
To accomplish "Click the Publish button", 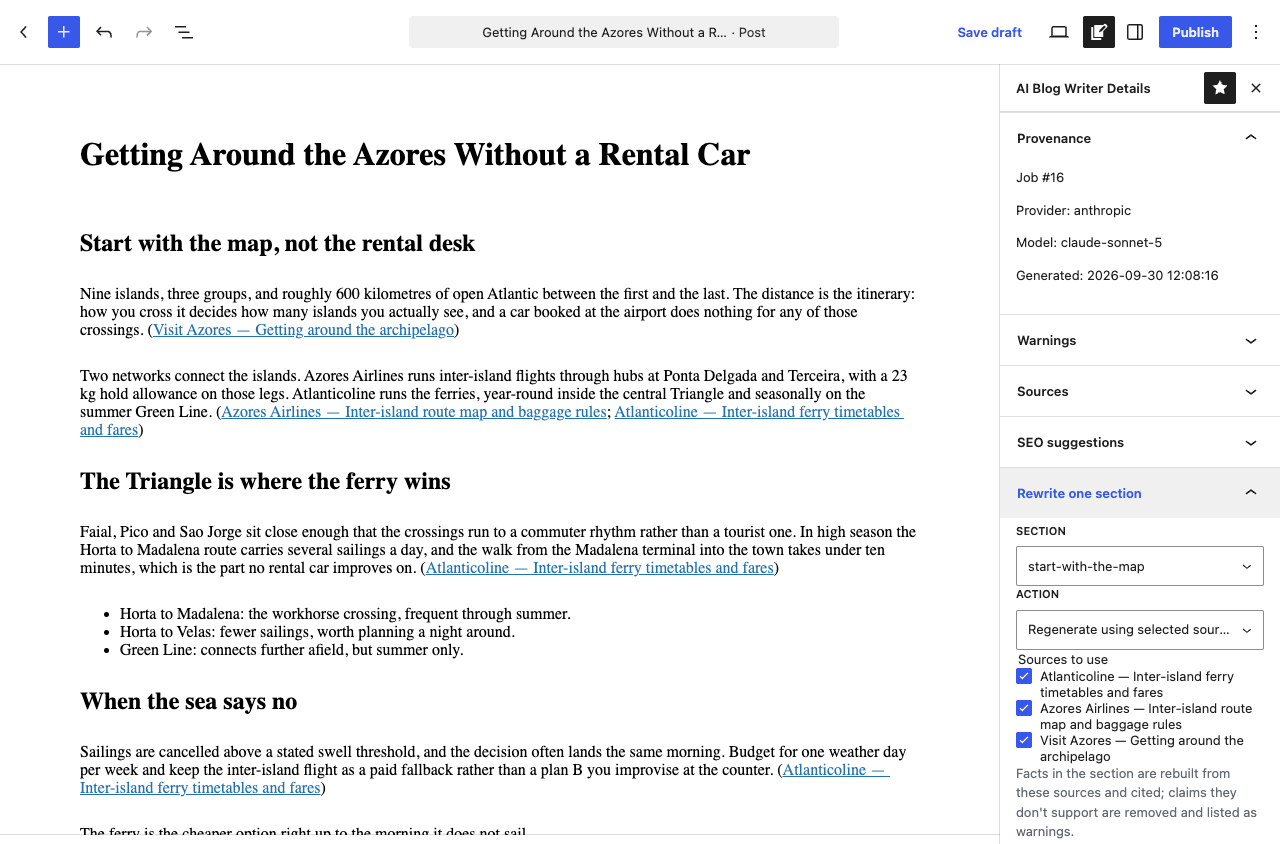I will coord(1195,32).
